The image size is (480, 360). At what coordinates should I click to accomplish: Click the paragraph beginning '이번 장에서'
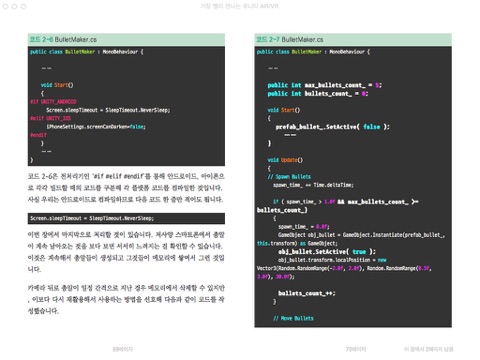[x=126, y=252]
